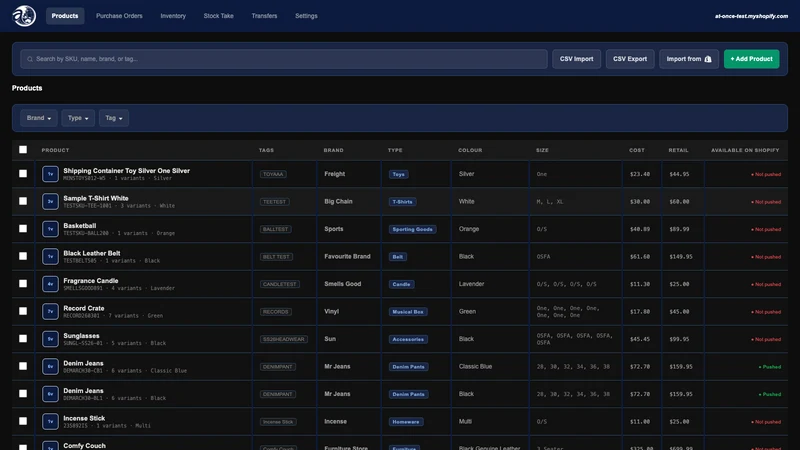Tick the select-all checkbox in table header
Viewport: 800px width, 450px height.
click(x=23, y=149)
